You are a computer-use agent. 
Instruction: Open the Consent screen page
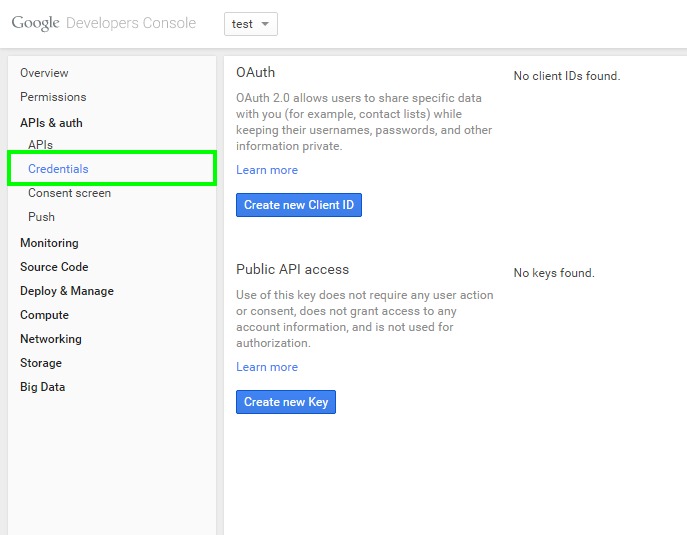(69, 193)
